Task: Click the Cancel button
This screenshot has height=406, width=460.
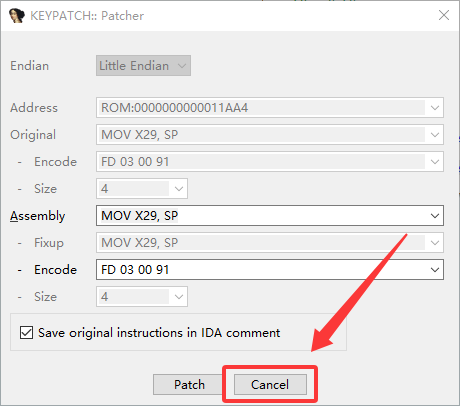Action: pyautogui.click(x=270, y=385)
